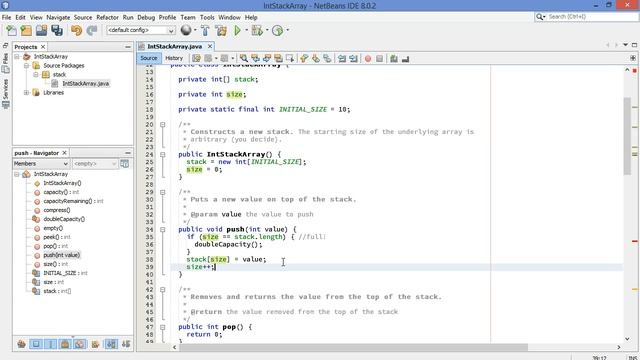This screenshot has width=640, height=360.
Task: Click the Clean and Build Project icon
Action: tap(221, 30)
